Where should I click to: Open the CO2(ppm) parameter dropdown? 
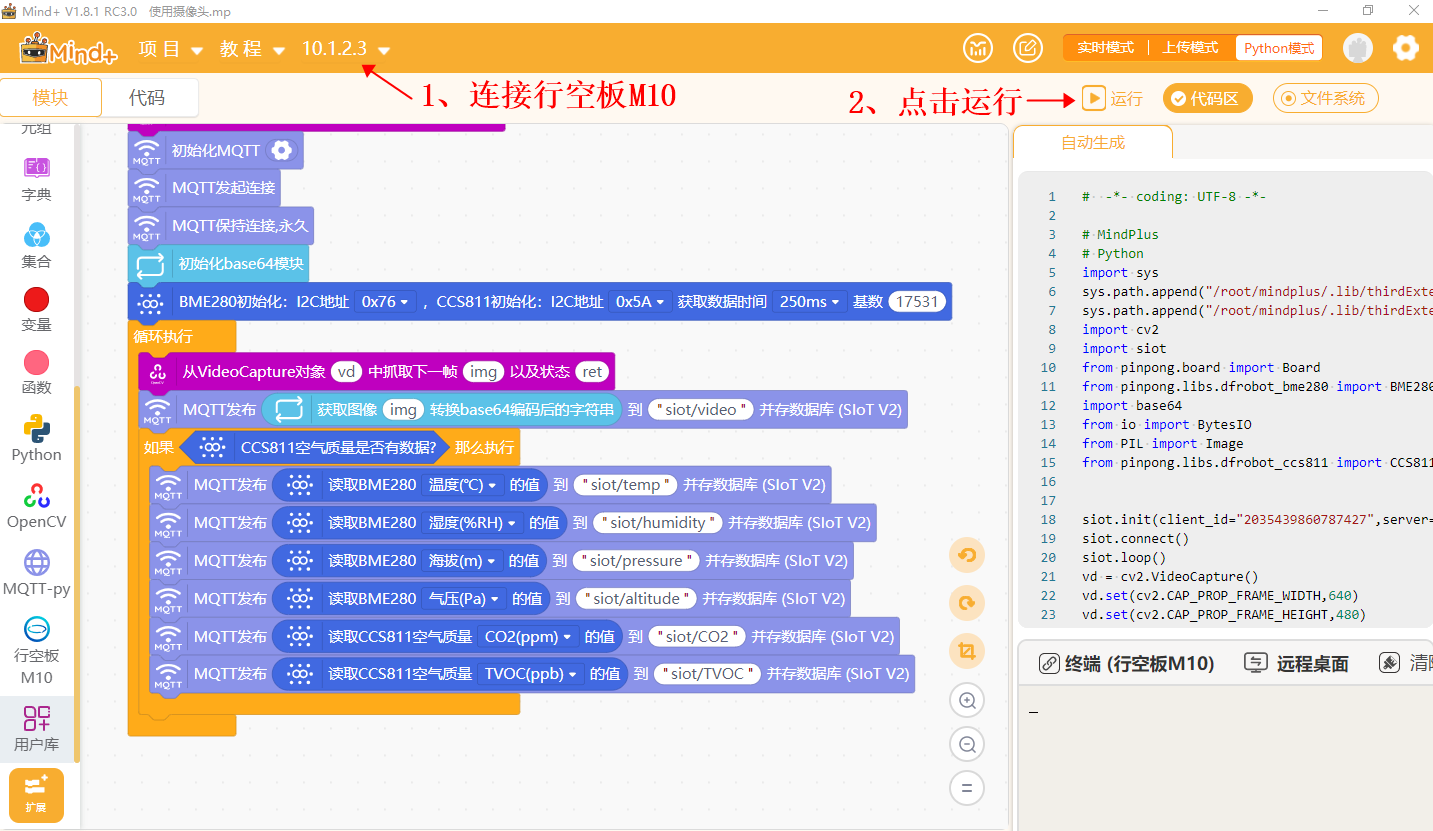(x=529, y=636)
